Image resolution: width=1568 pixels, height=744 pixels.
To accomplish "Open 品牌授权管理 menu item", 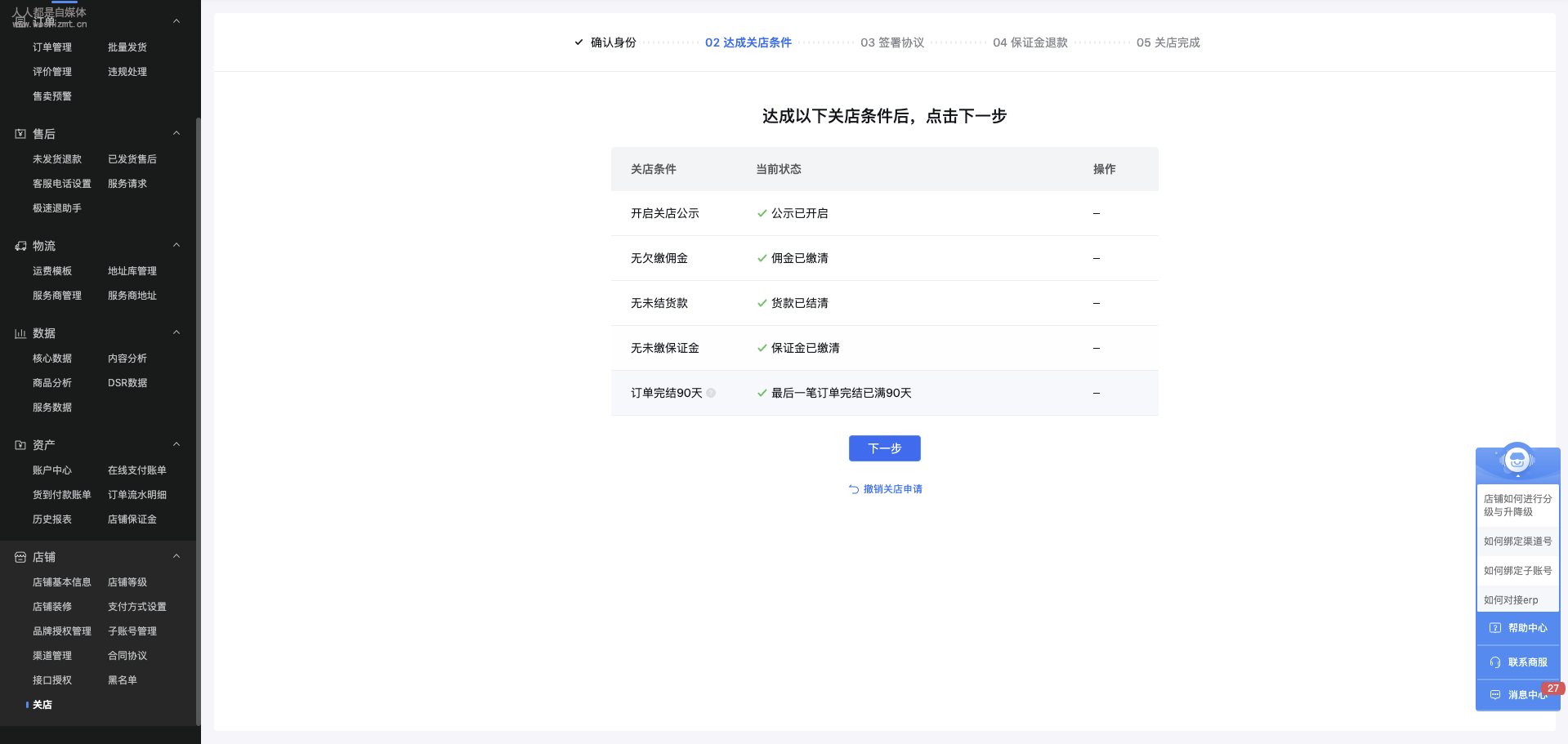I will (x=62, y=631).
